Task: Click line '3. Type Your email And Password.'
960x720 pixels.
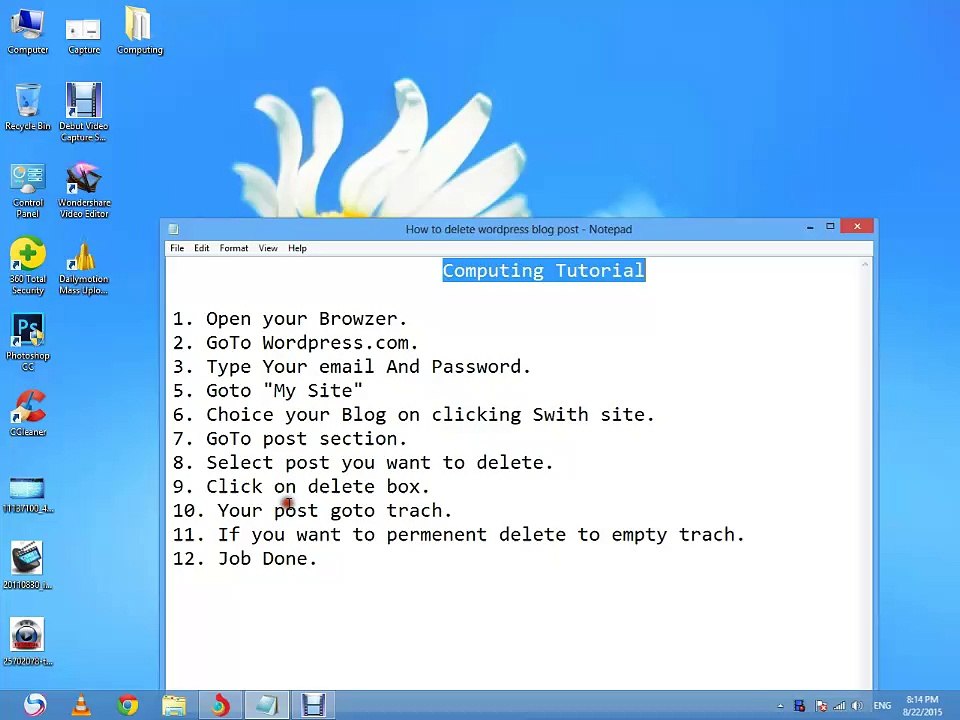Action: 351,367
